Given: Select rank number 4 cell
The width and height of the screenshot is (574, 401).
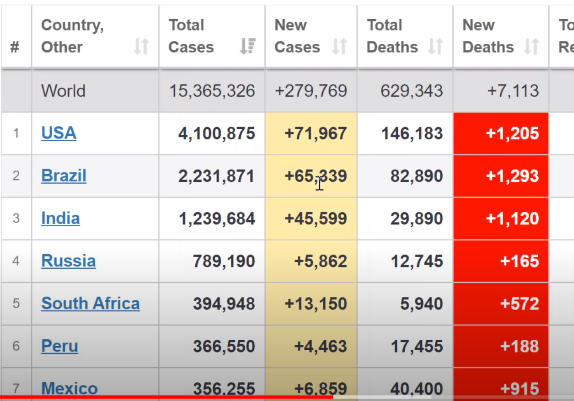Looking at the screenshot, I should click(x=16, y=261).
